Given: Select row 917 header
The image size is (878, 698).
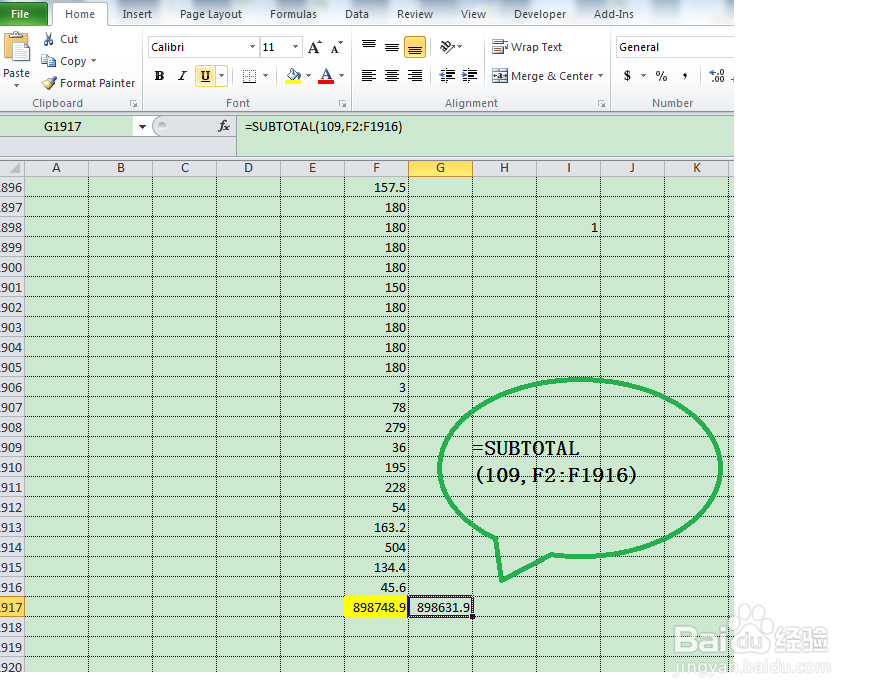Looking at the screenshot, I should 12,607.
